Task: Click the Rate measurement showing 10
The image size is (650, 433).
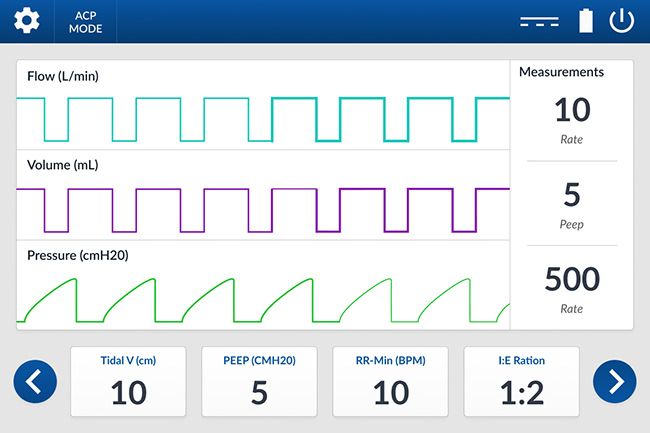Action: point(571,117)
